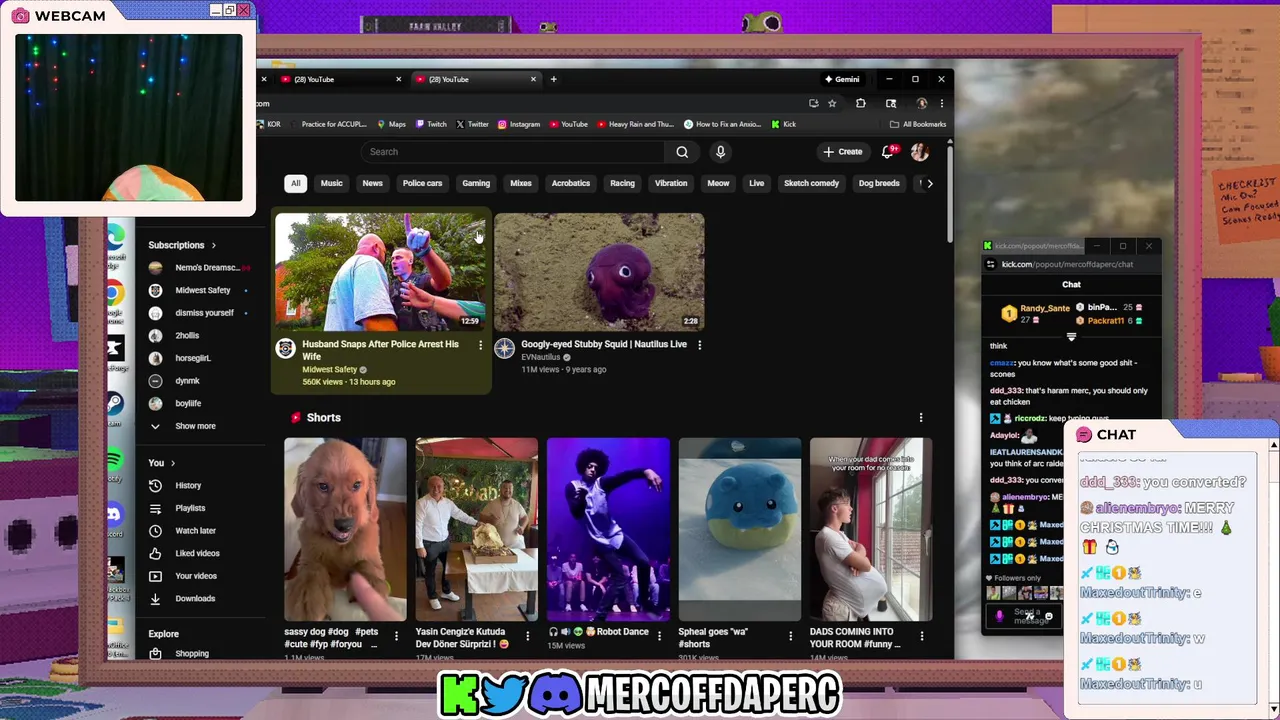Select the Police cars filter chip
1280x720 pixels.
pyautogui.click(x=422, y=183)
